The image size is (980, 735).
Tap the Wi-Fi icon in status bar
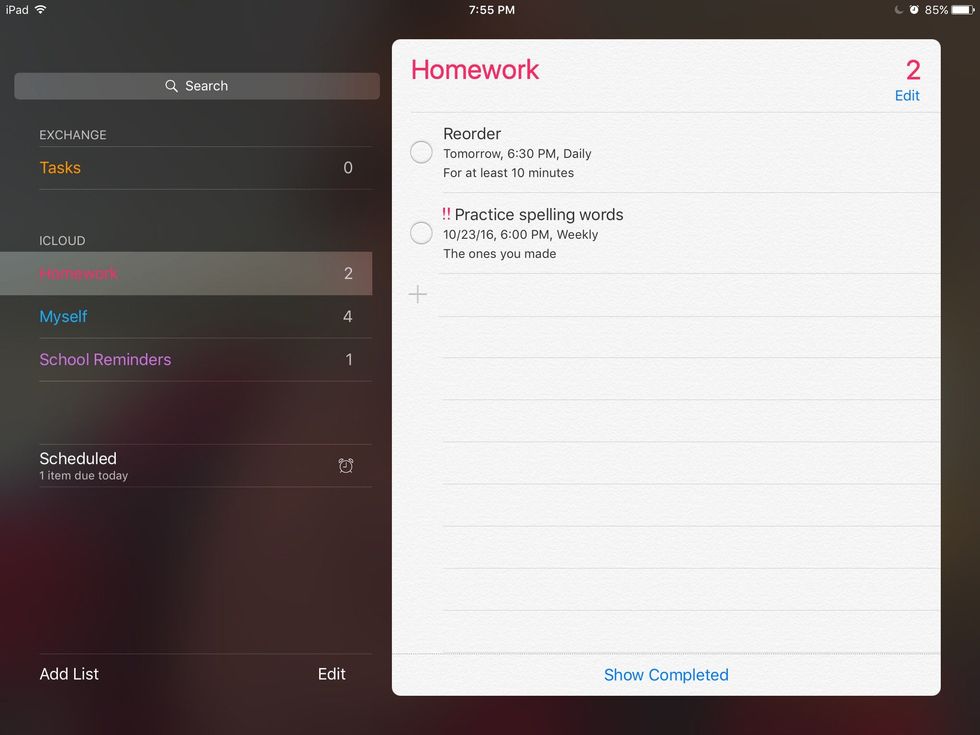41,10
